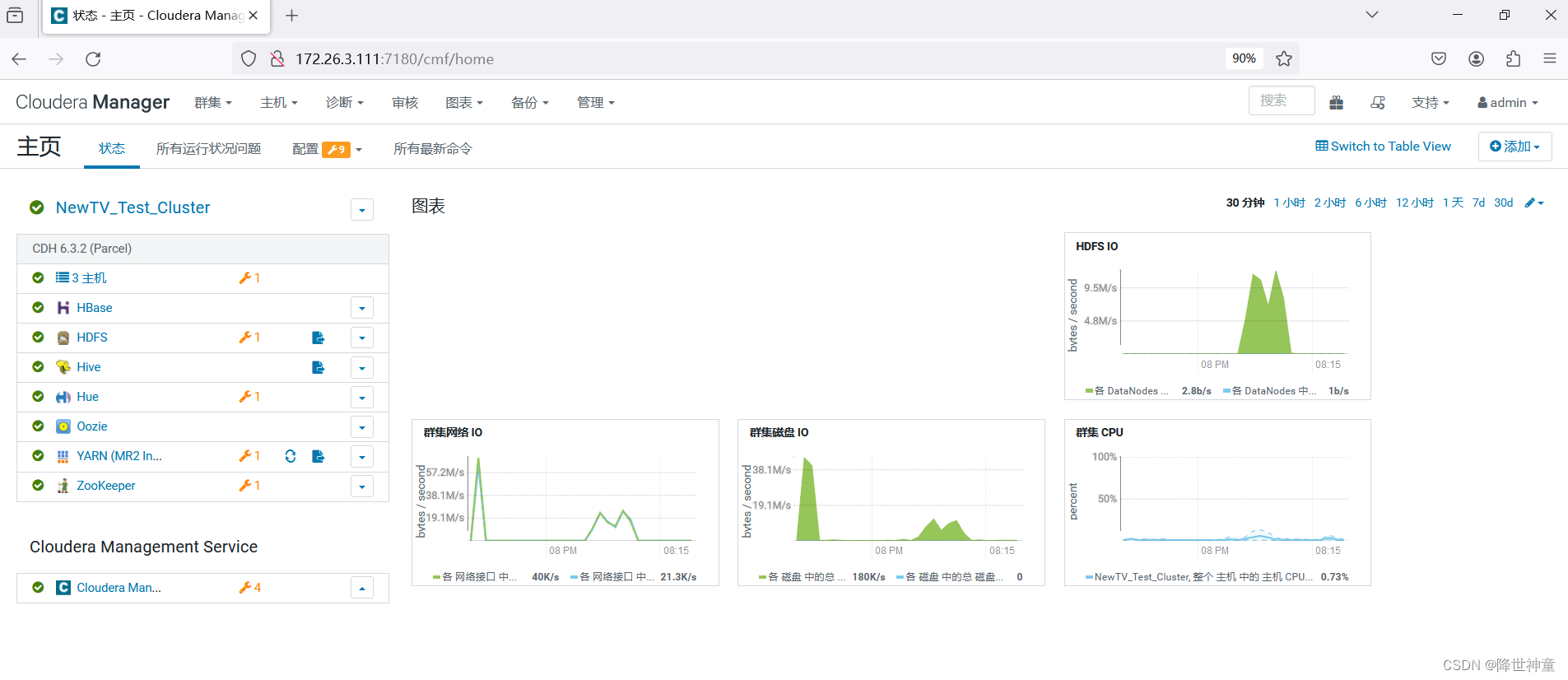Open Firefox extensions puzzle icon
This screenshot has width=1568, height=680.
pyautogui.click(x=1513, y=58)
